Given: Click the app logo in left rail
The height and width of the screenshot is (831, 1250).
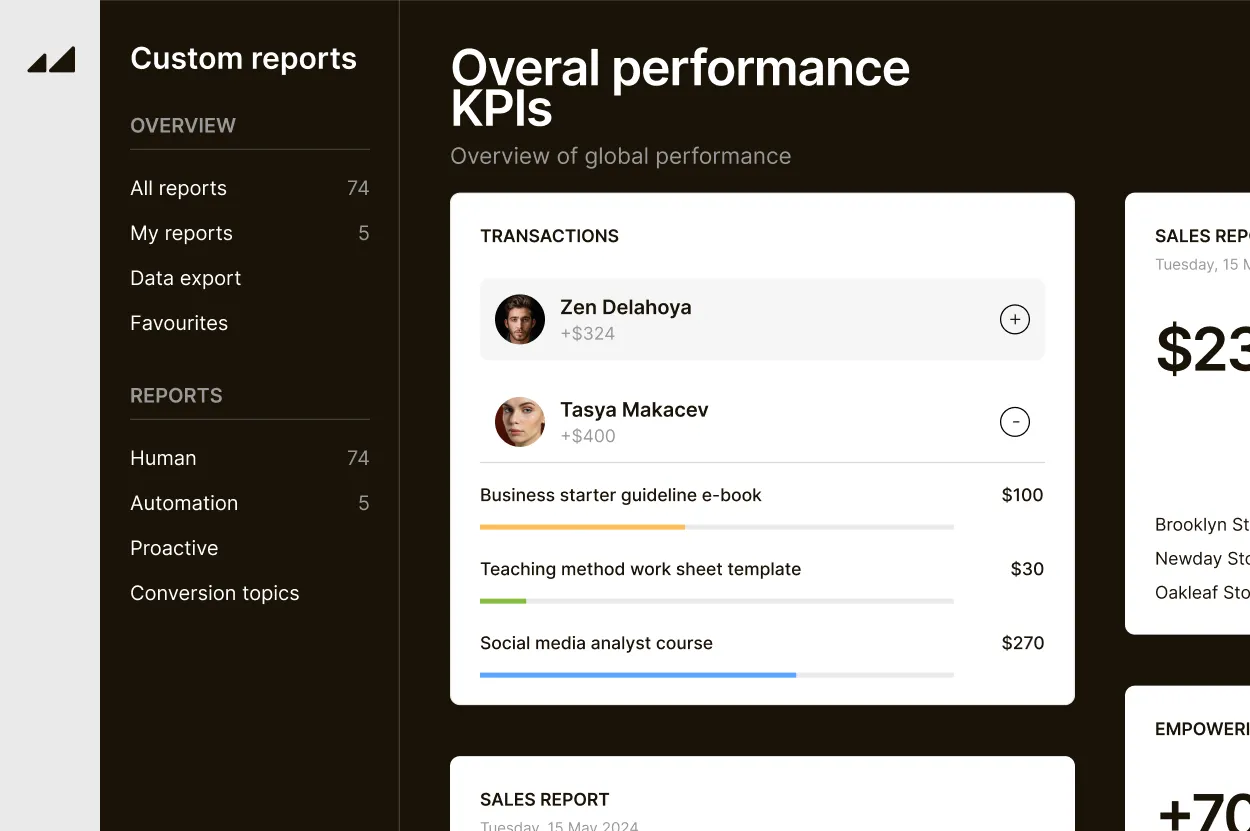Looking at the screenshot, I should [51, 60].
